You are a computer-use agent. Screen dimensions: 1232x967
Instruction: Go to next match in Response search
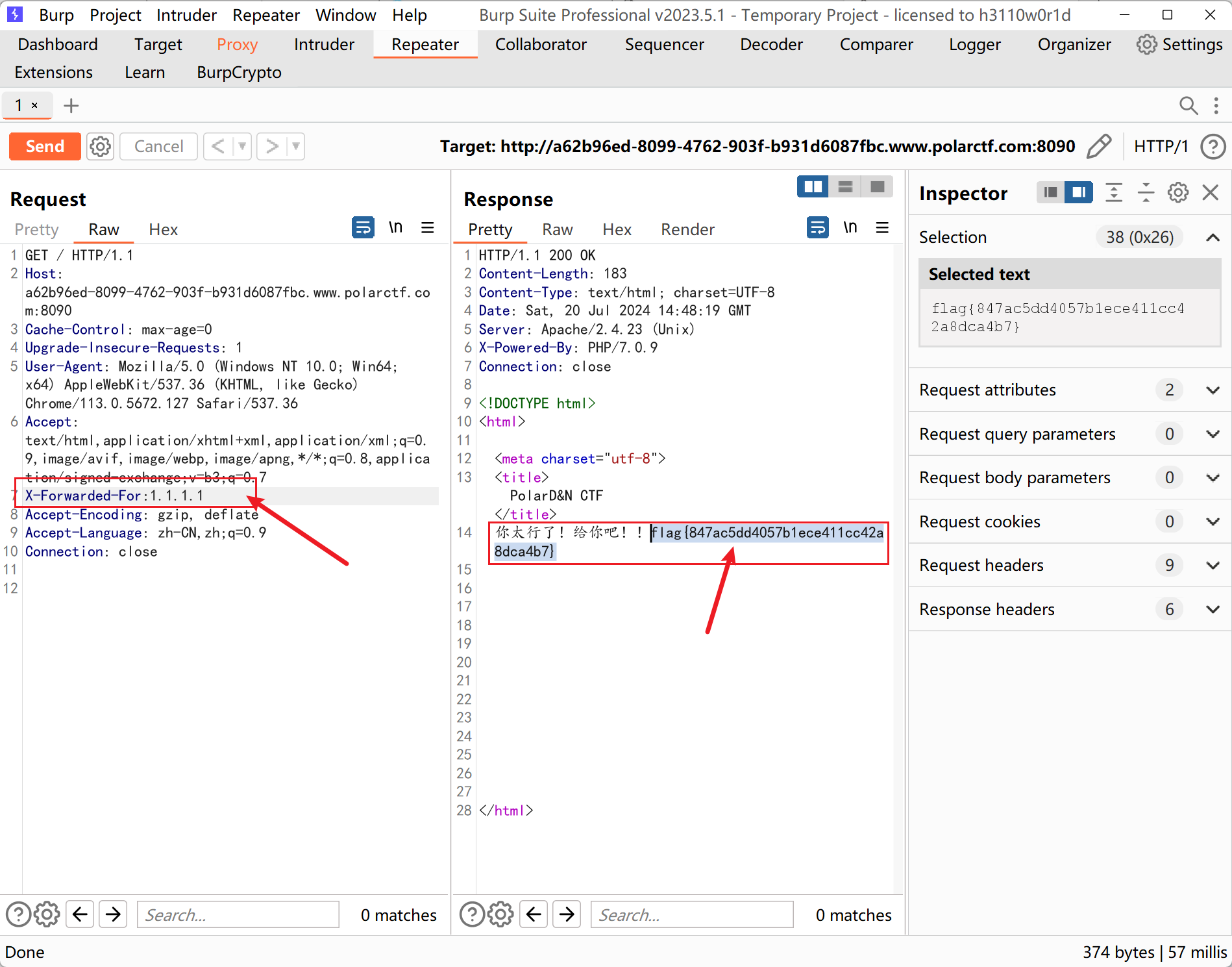point(567,914)
